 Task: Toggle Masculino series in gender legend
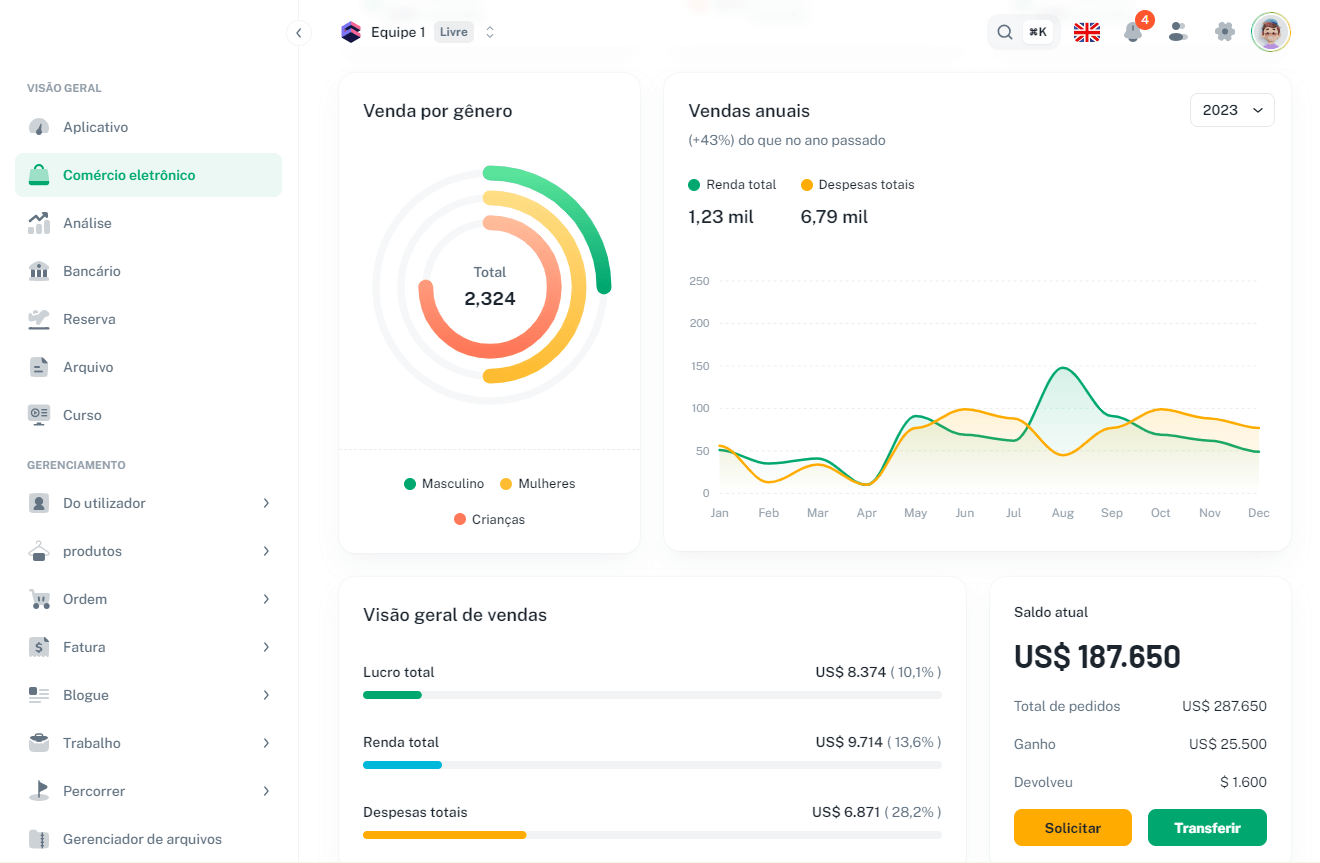(x=444, y=484)
